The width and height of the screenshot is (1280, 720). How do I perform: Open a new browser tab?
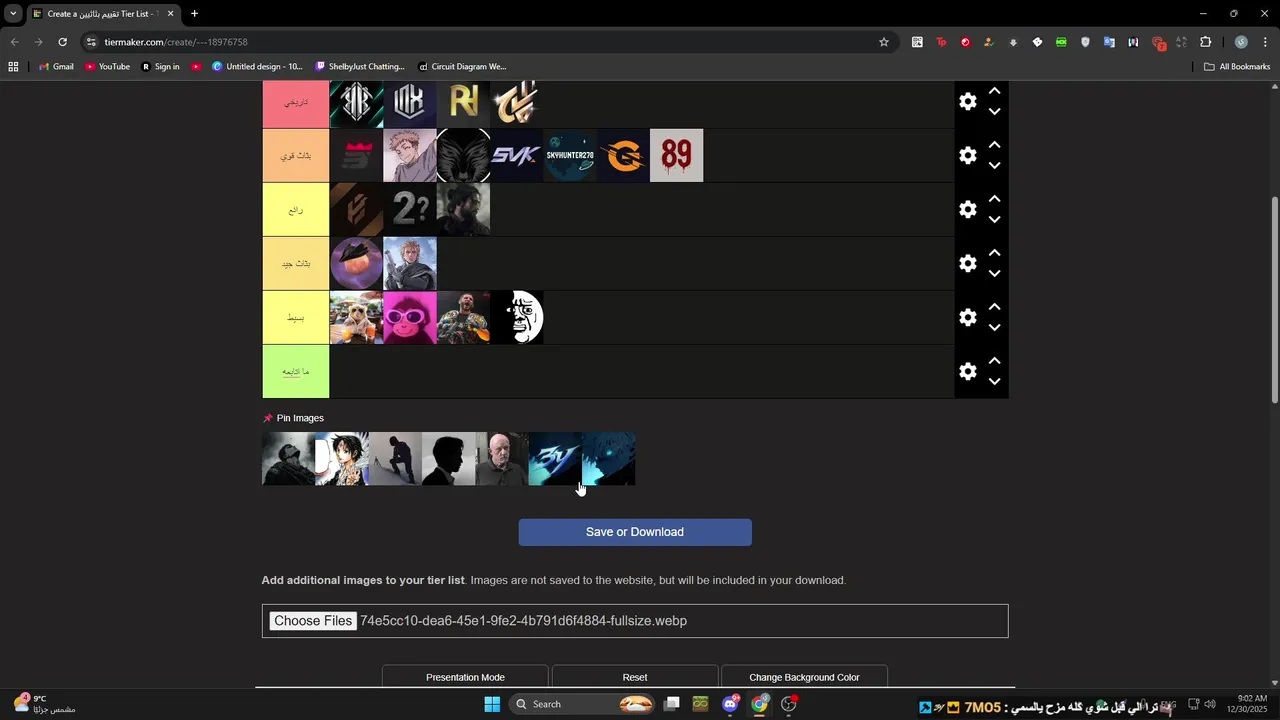pyautogui.click(x=194, y=14)
